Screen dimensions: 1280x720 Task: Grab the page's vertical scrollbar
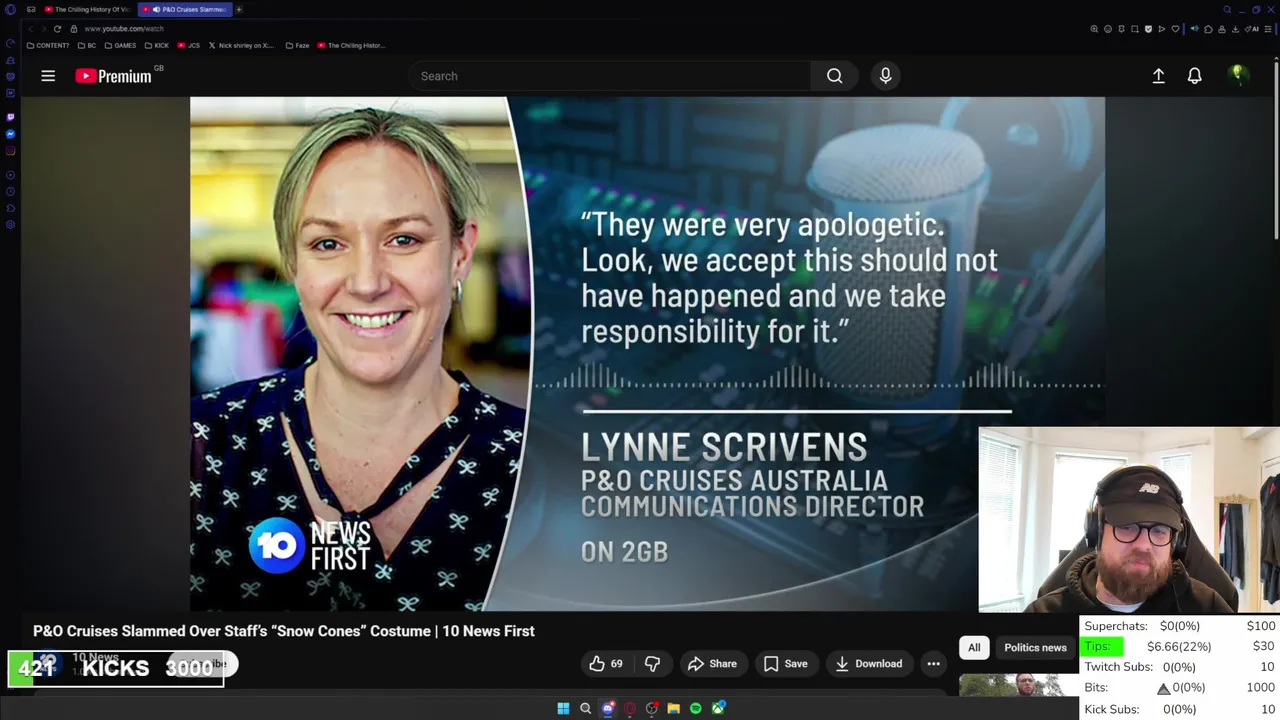click(x=1276, y=150)
